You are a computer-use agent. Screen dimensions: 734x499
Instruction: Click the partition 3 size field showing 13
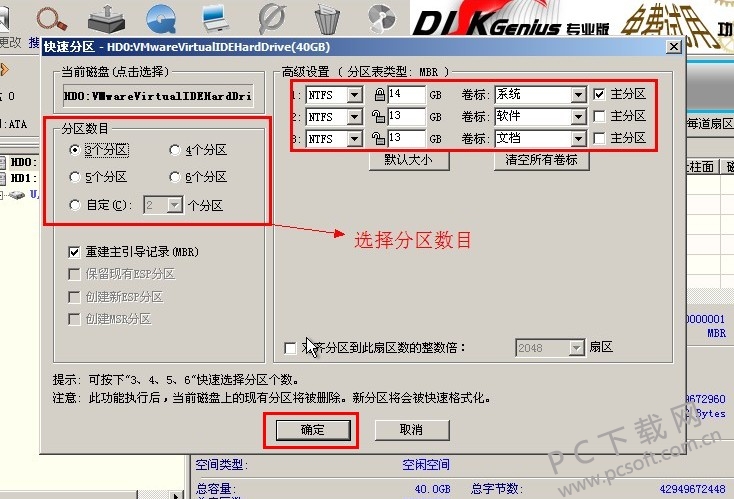click(406, 139)
